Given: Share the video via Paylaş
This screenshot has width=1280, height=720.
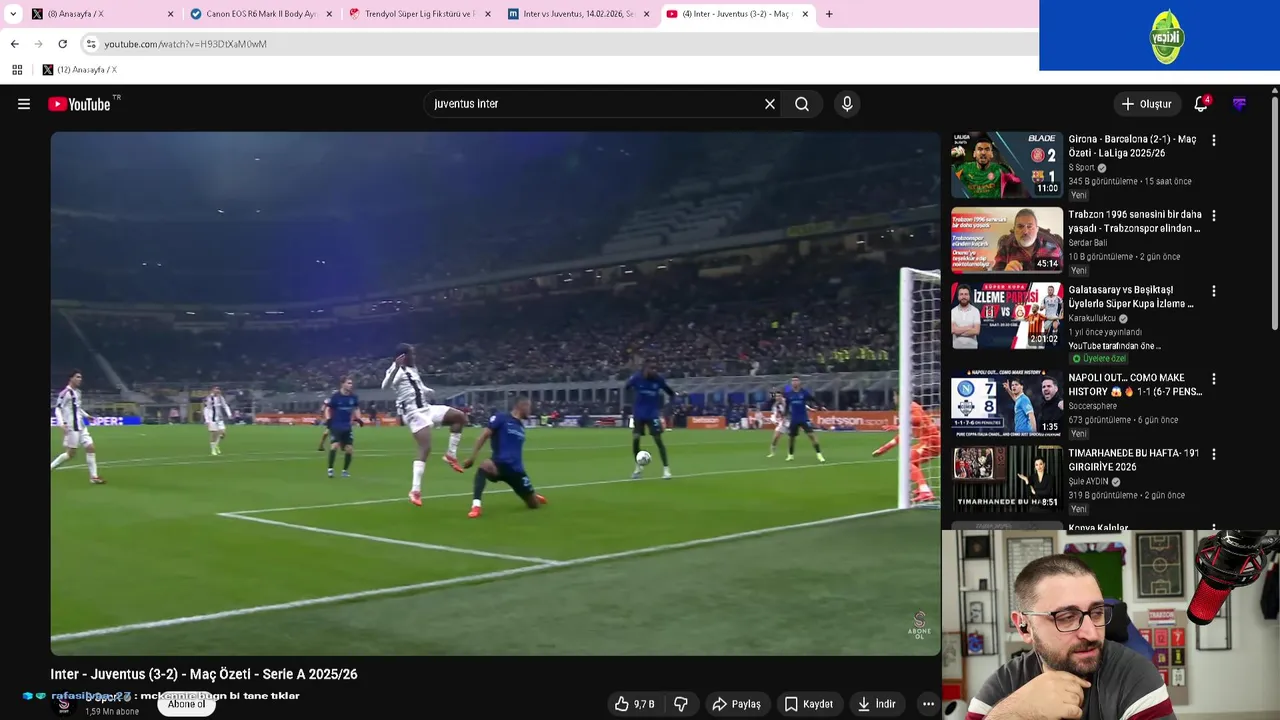Looking at the screenshot, I should tap(736, 704).
